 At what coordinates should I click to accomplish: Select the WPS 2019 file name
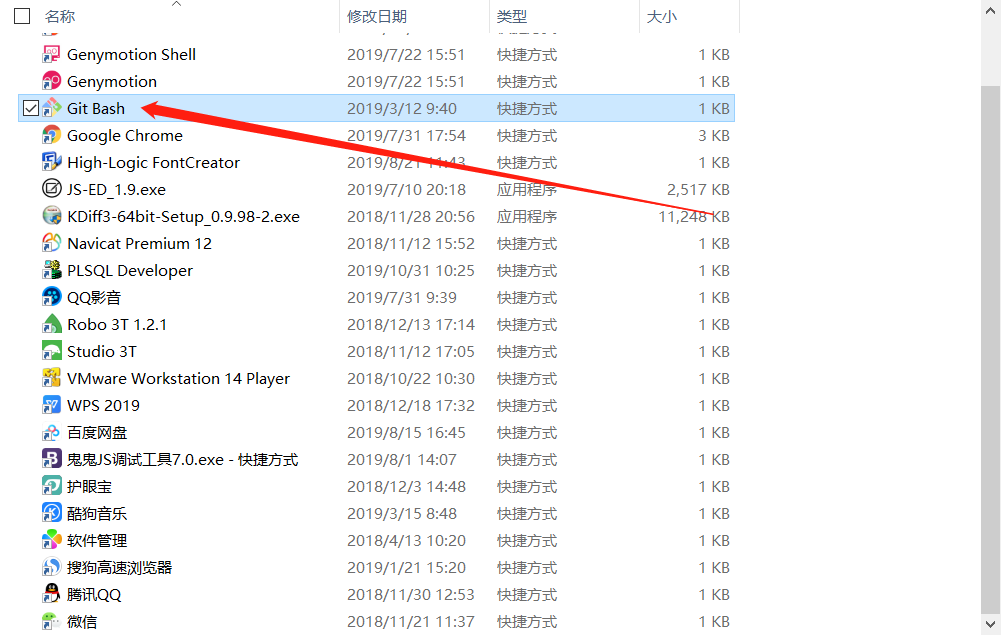coord(103,405)
